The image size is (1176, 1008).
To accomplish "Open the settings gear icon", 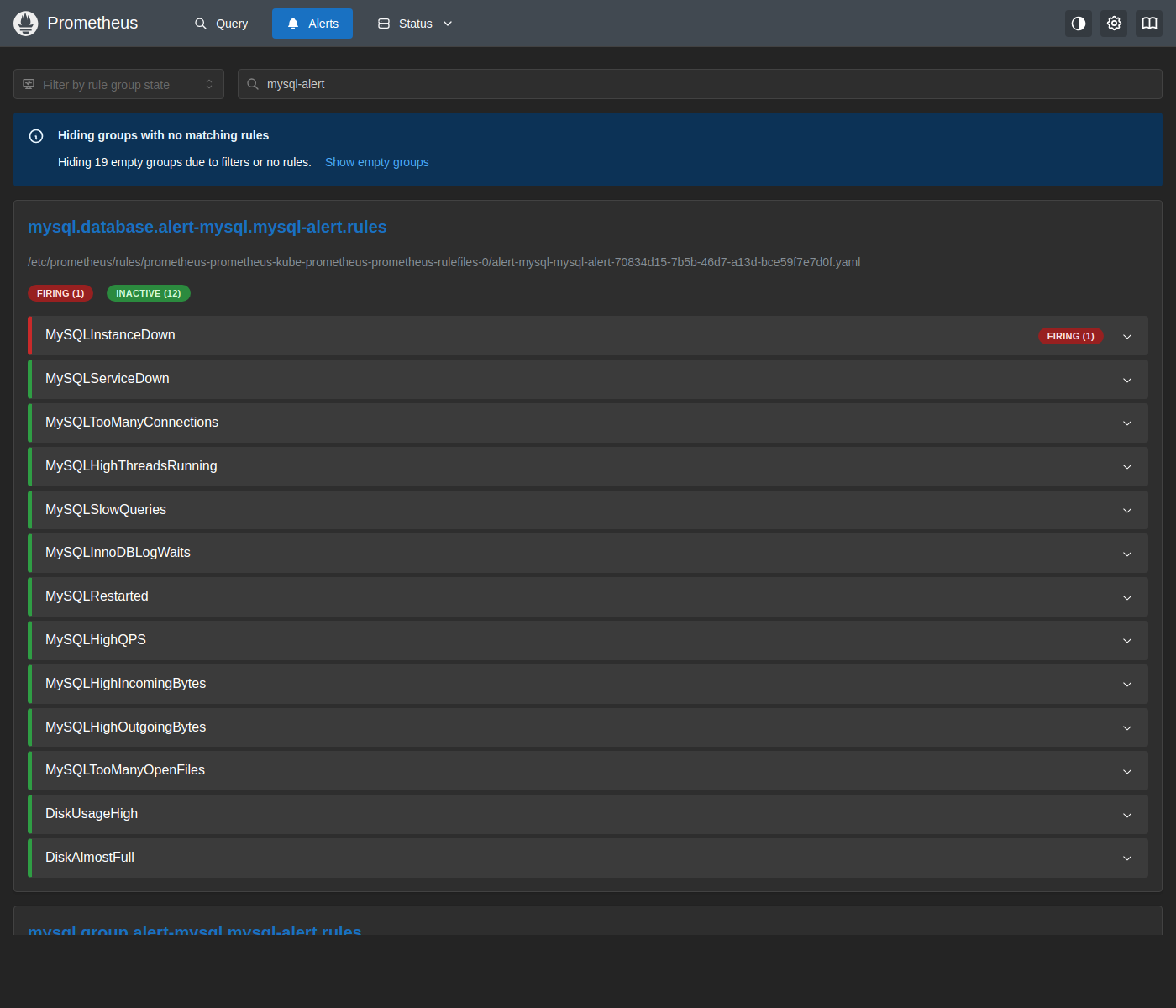I will pos(1114,24).
